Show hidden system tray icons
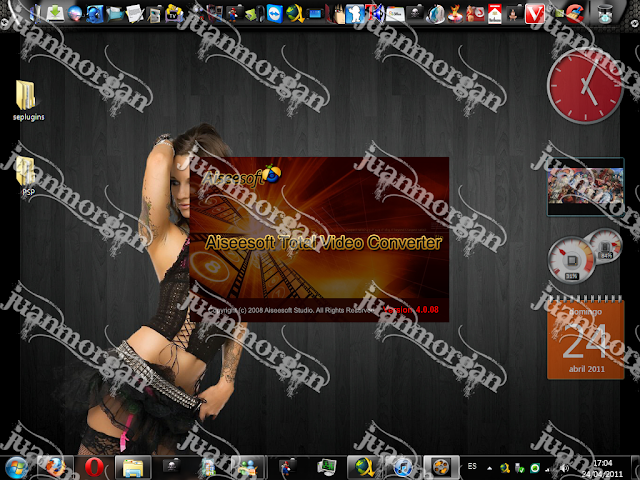The height and width of the screenshot is (480, 640). click(489, 468)
